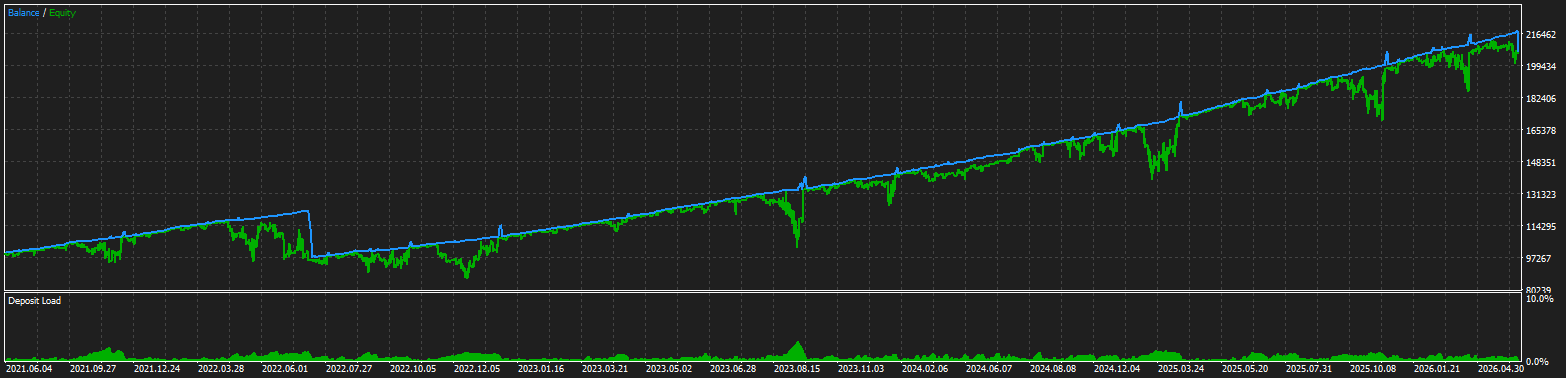The height and width of the screenshot is (378, 1566).
Task: Click the 2025.07.31 date label
Action: tap(1310, 368)
